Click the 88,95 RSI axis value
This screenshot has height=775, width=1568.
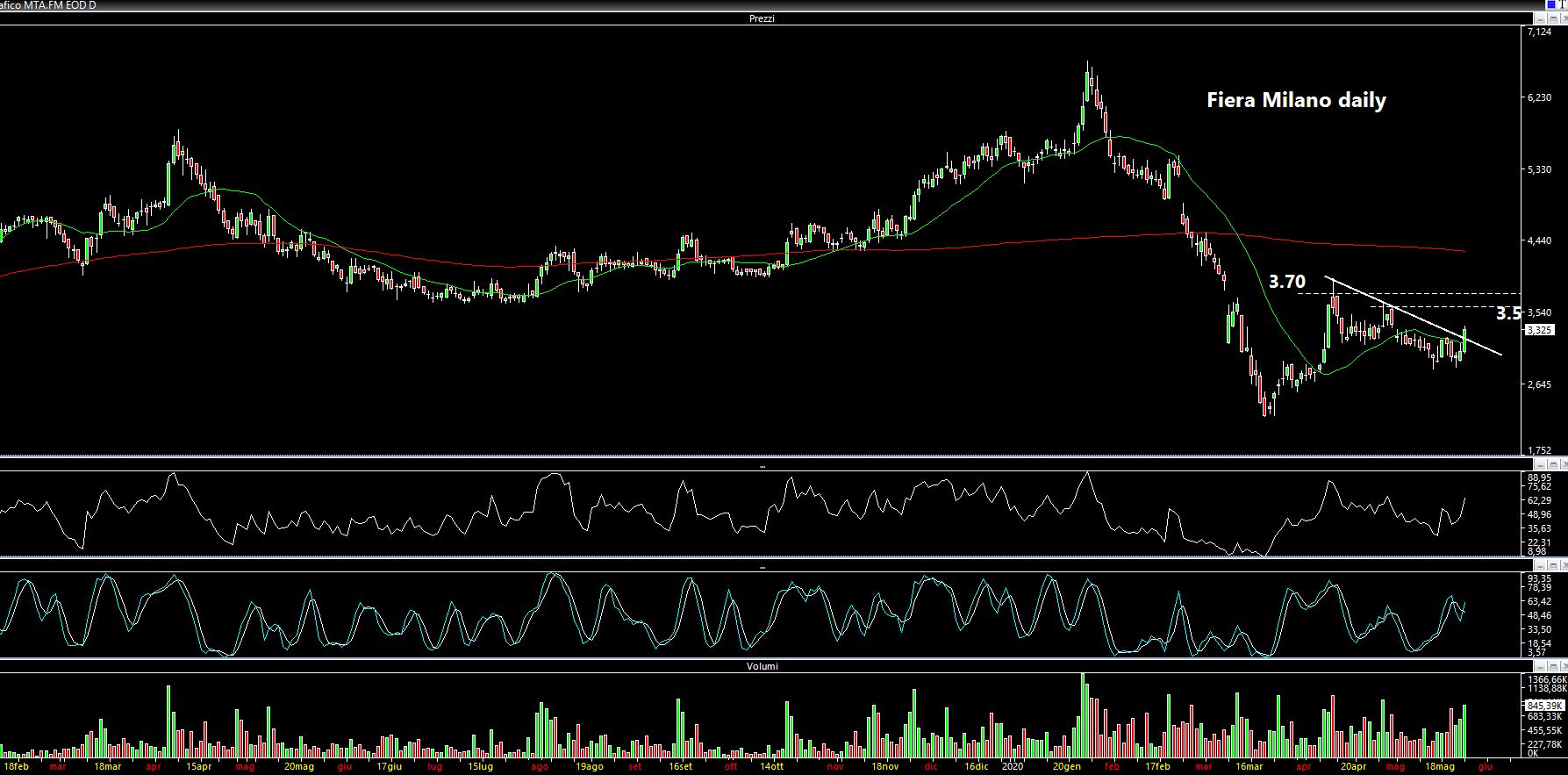click(1539, 478)
